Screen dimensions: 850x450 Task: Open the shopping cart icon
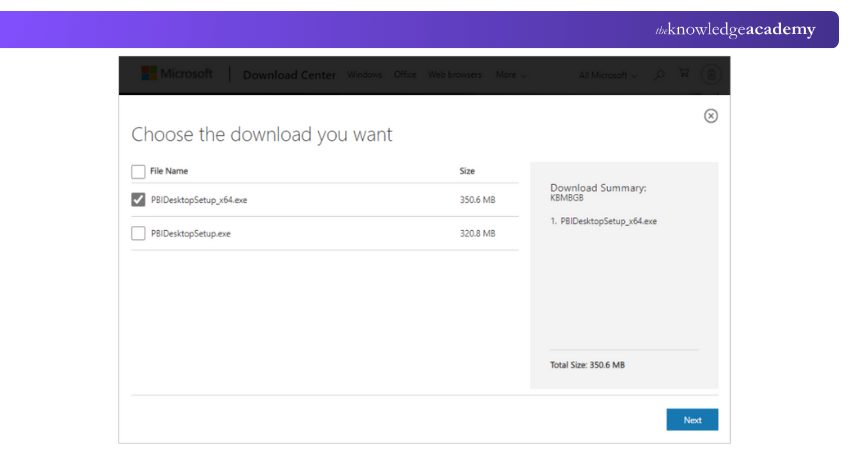point(684,73)
